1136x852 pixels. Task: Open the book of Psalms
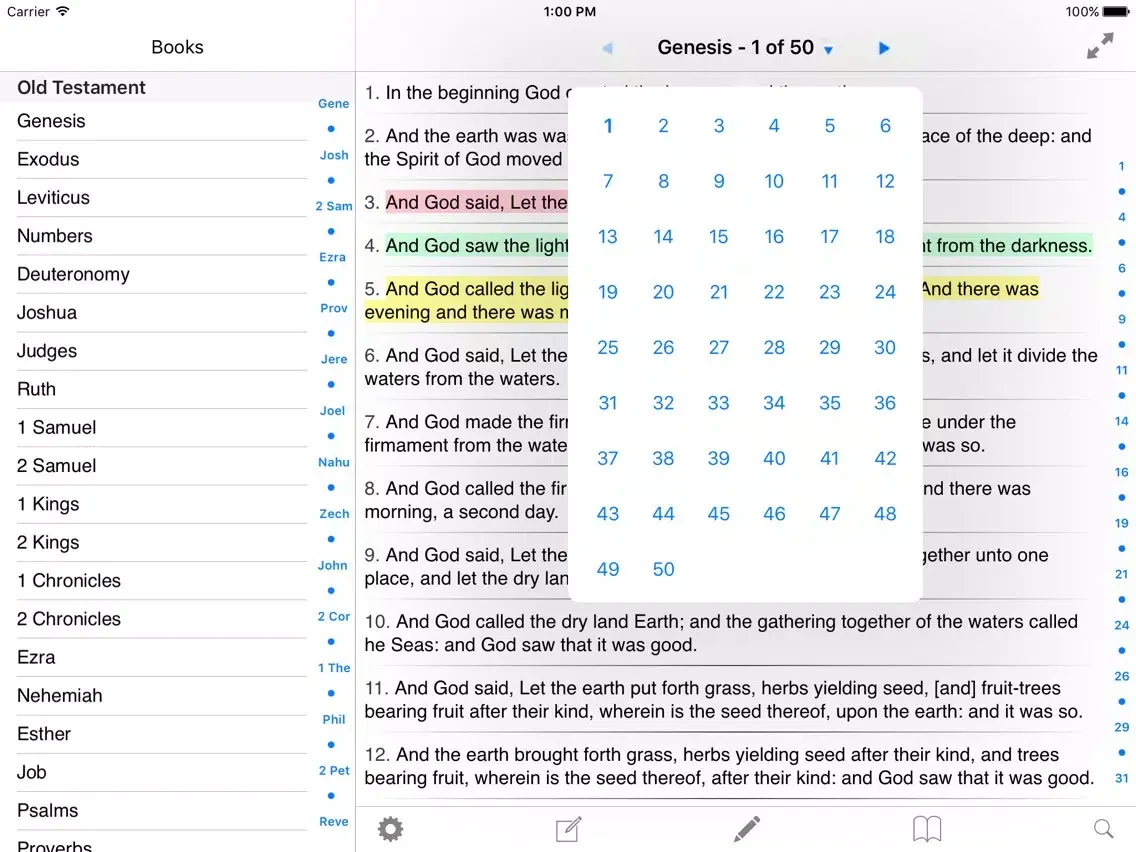click(x=162, y=811)
